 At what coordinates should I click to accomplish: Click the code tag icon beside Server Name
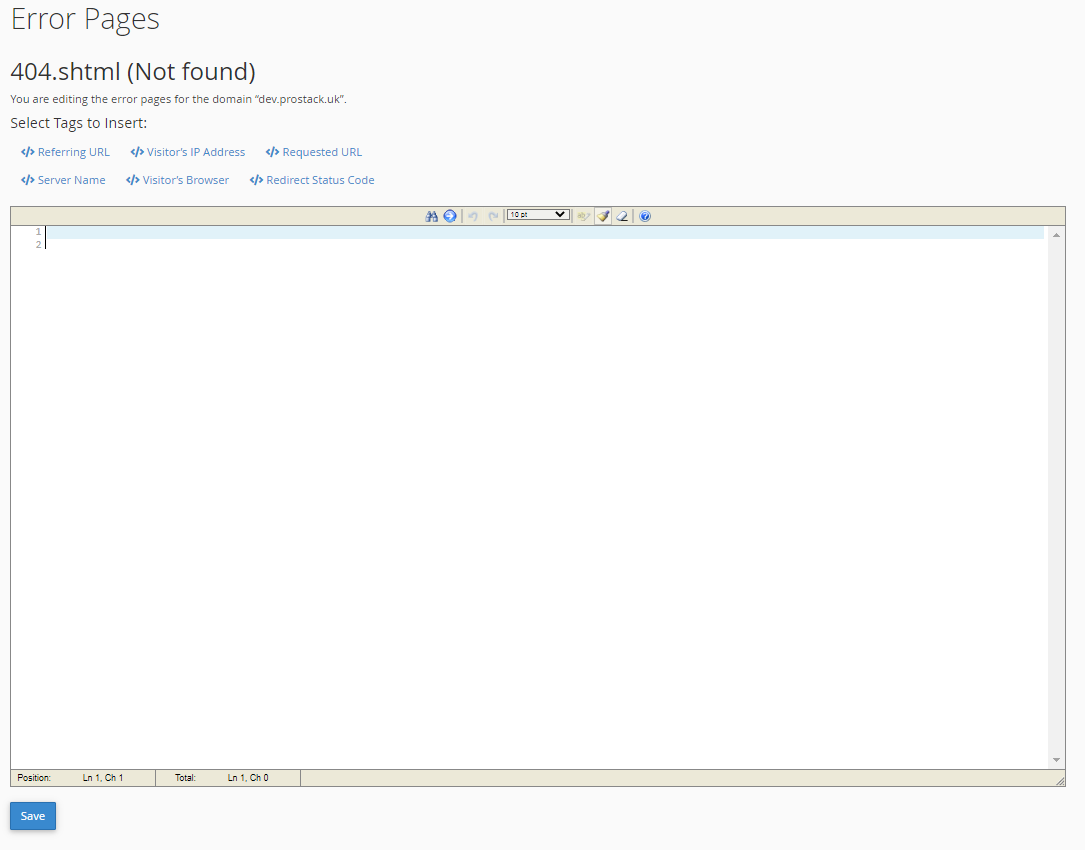[26, 179]
